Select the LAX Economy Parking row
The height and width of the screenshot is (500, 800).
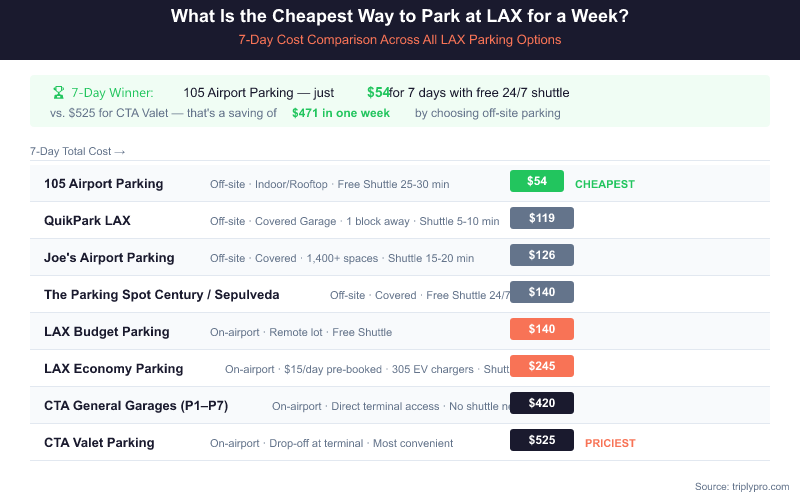[113, 368]
